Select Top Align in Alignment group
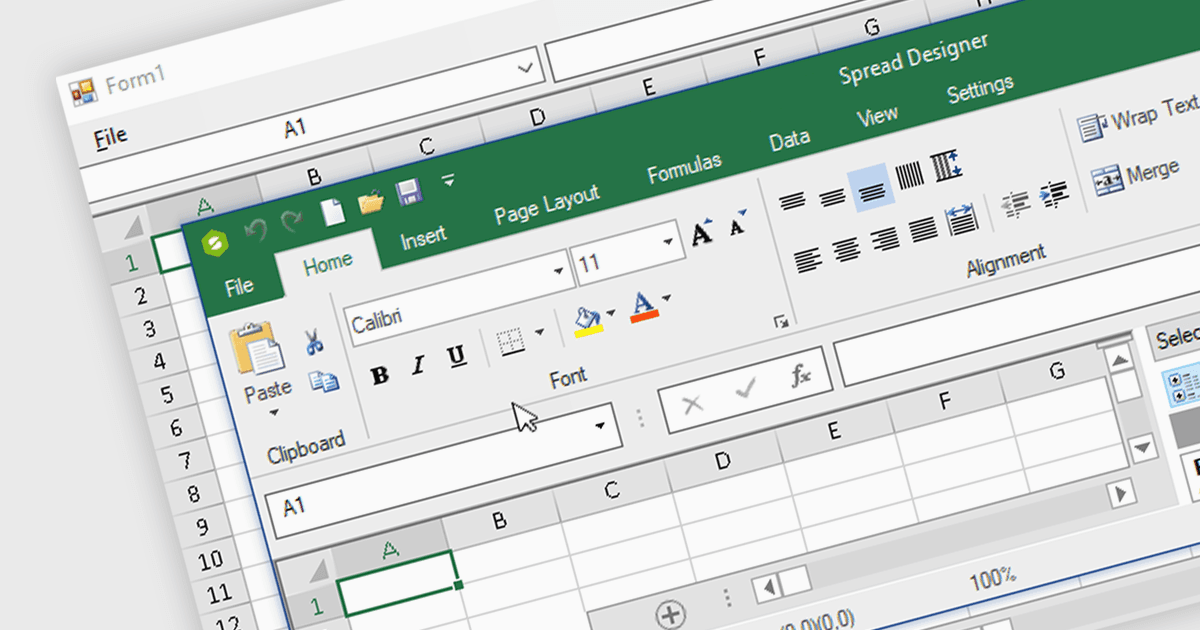Image resolution: width=1200 pixels, height=630 pixels. 792,201
